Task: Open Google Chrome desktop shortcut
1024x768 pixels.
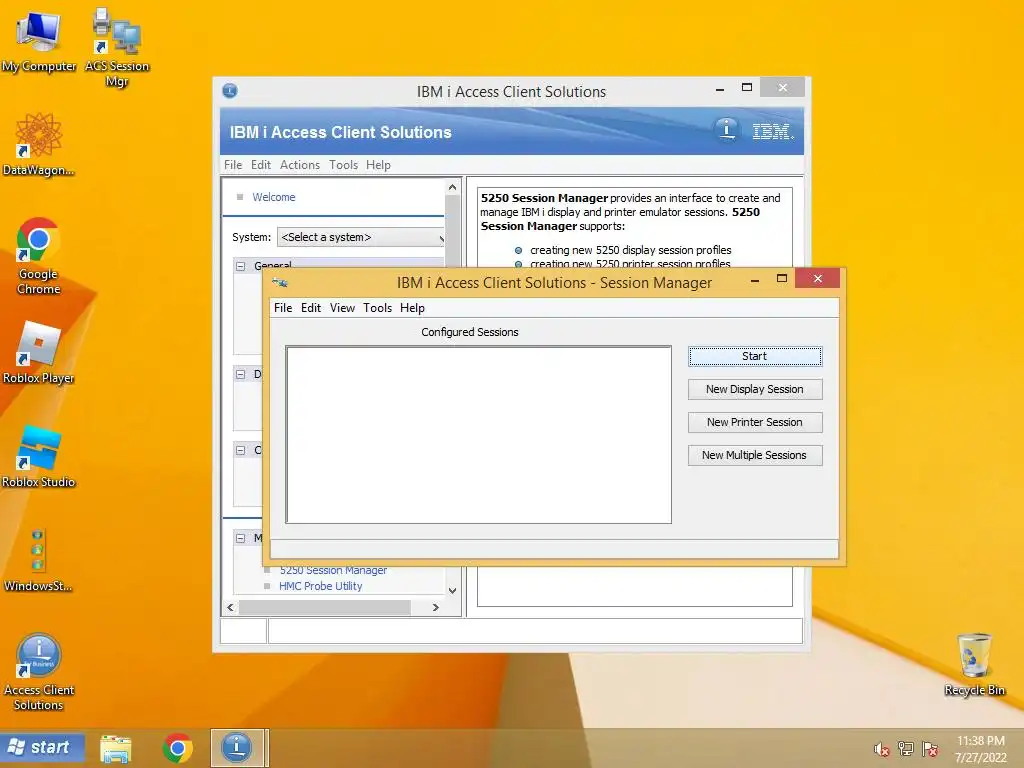Action: tap(39, 256)
